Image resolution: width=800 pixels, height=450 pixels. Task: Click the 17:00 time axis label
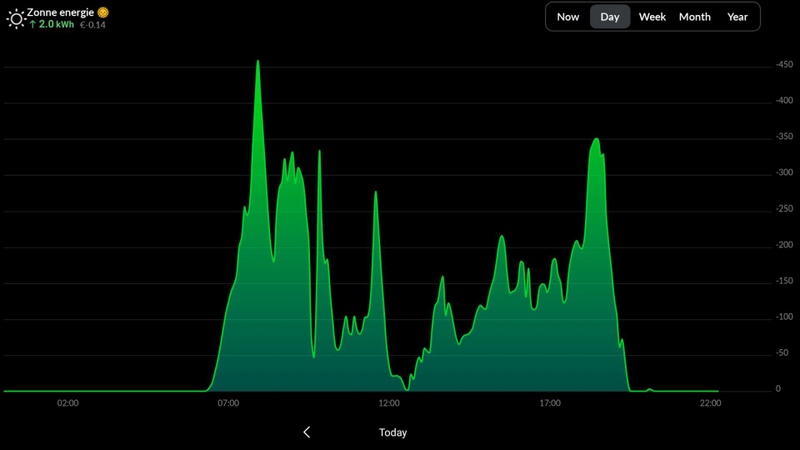tap(550, 403)
